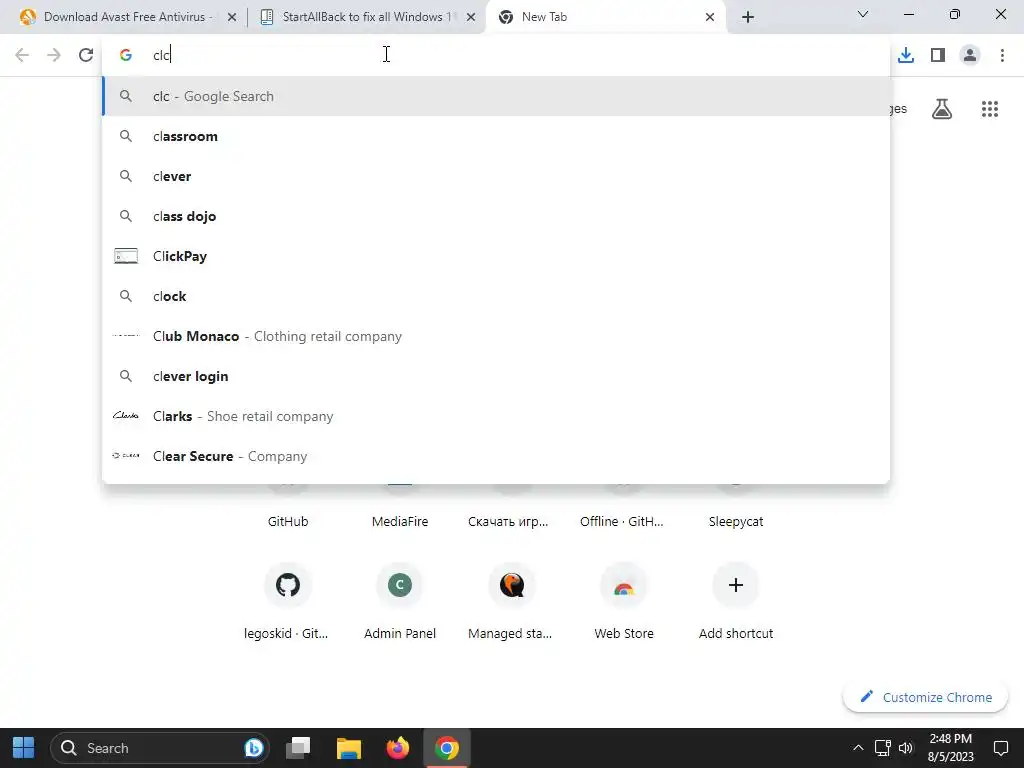Click Add shortcut plus tile
The width and height of the screenshot is (1024, 768).
(x=735, y=601)
